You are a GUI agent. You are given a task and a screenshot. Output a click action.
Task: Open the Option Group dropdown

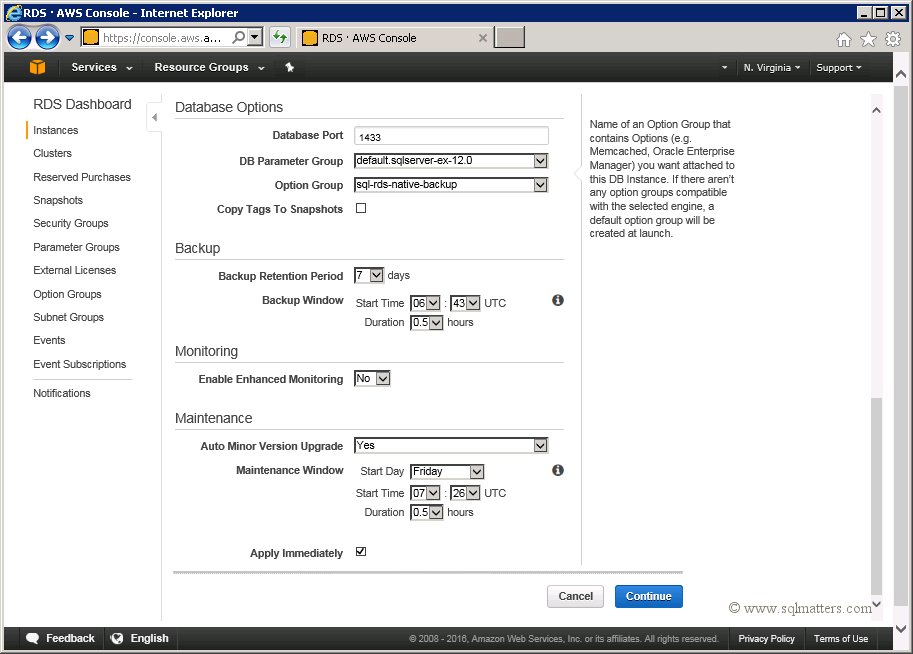pyautogui.click(x=451, y=185)
